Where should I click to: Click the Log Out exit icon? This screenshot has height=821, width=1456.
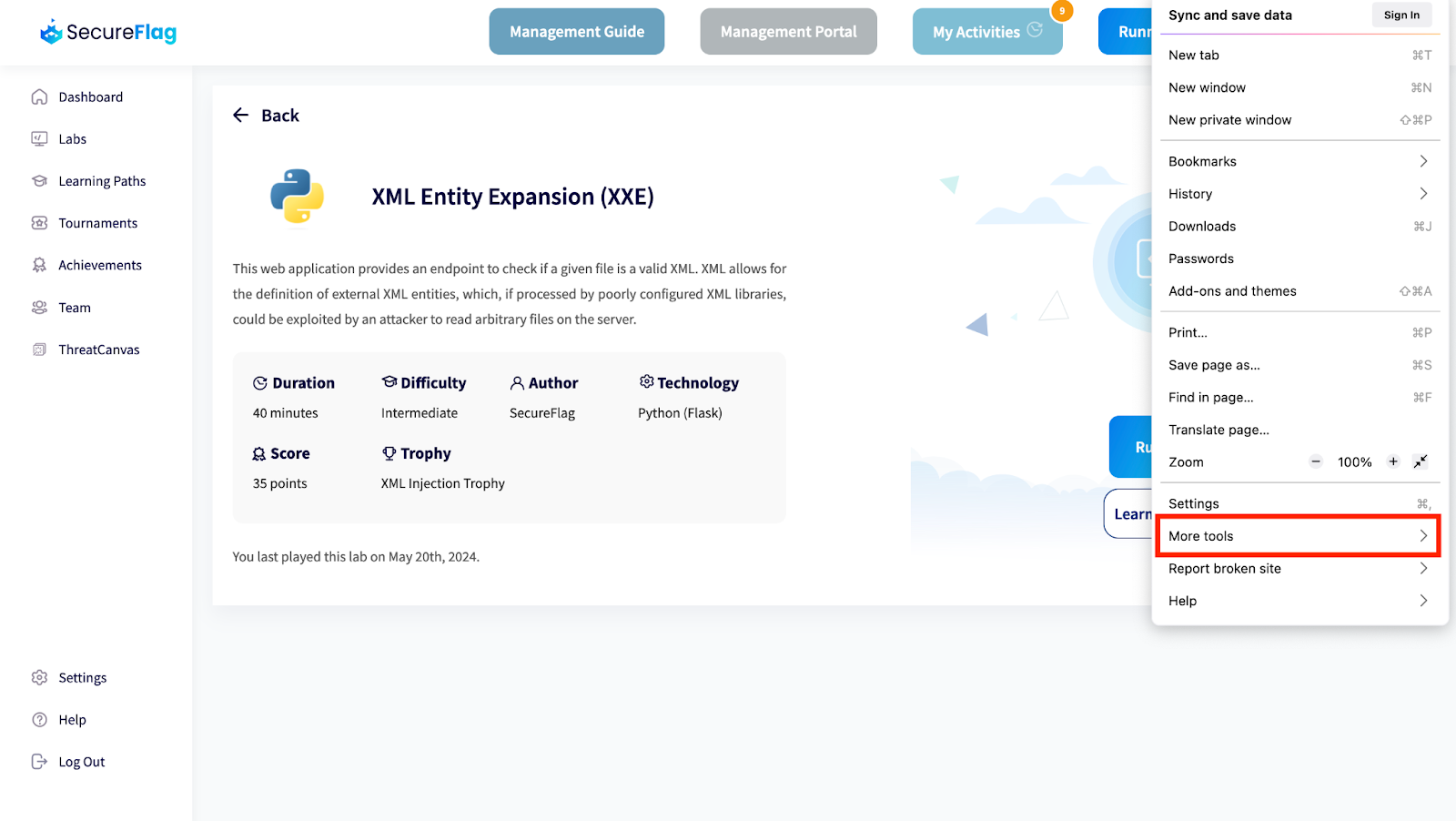click(39, 761)
